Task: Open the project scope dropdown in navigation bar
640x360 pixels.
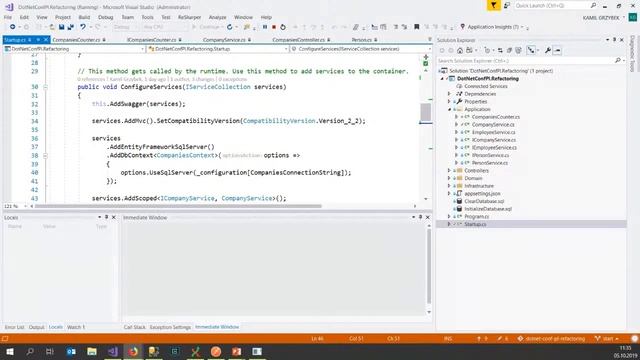Action: [x=74, y=49]
